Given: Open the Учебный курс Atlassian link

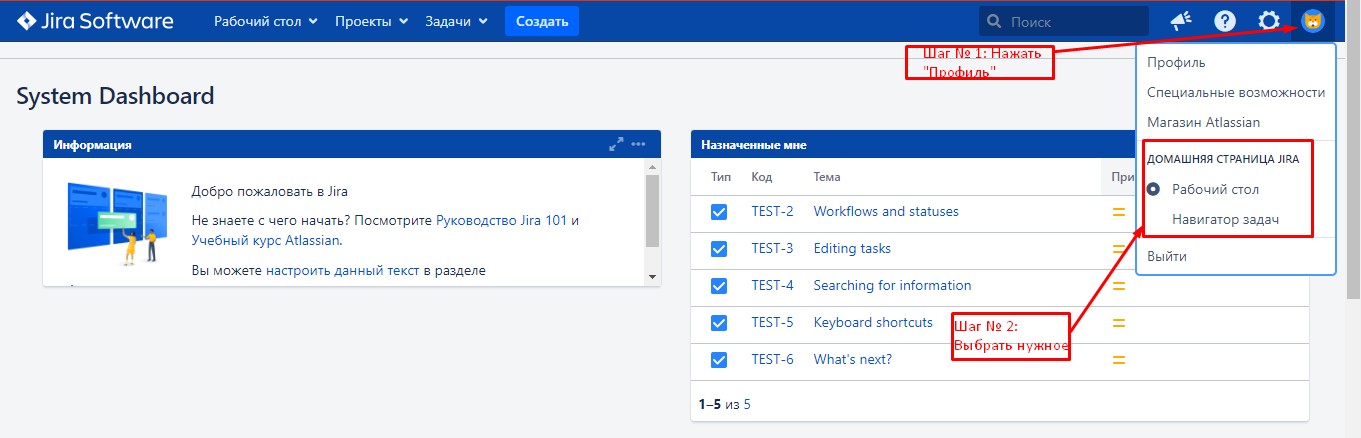Looking at the screenshot, I should [265, 240].
